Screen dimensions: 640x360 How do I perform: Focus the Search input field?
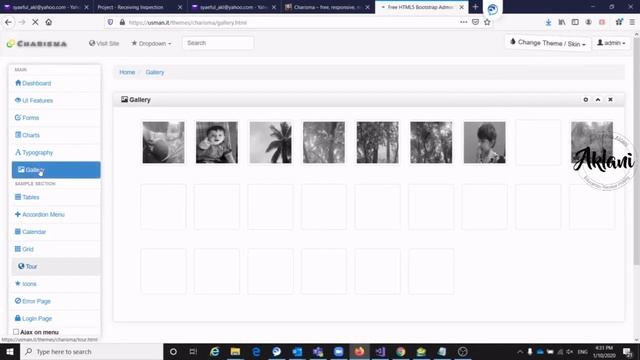click(x=218, y=43)
